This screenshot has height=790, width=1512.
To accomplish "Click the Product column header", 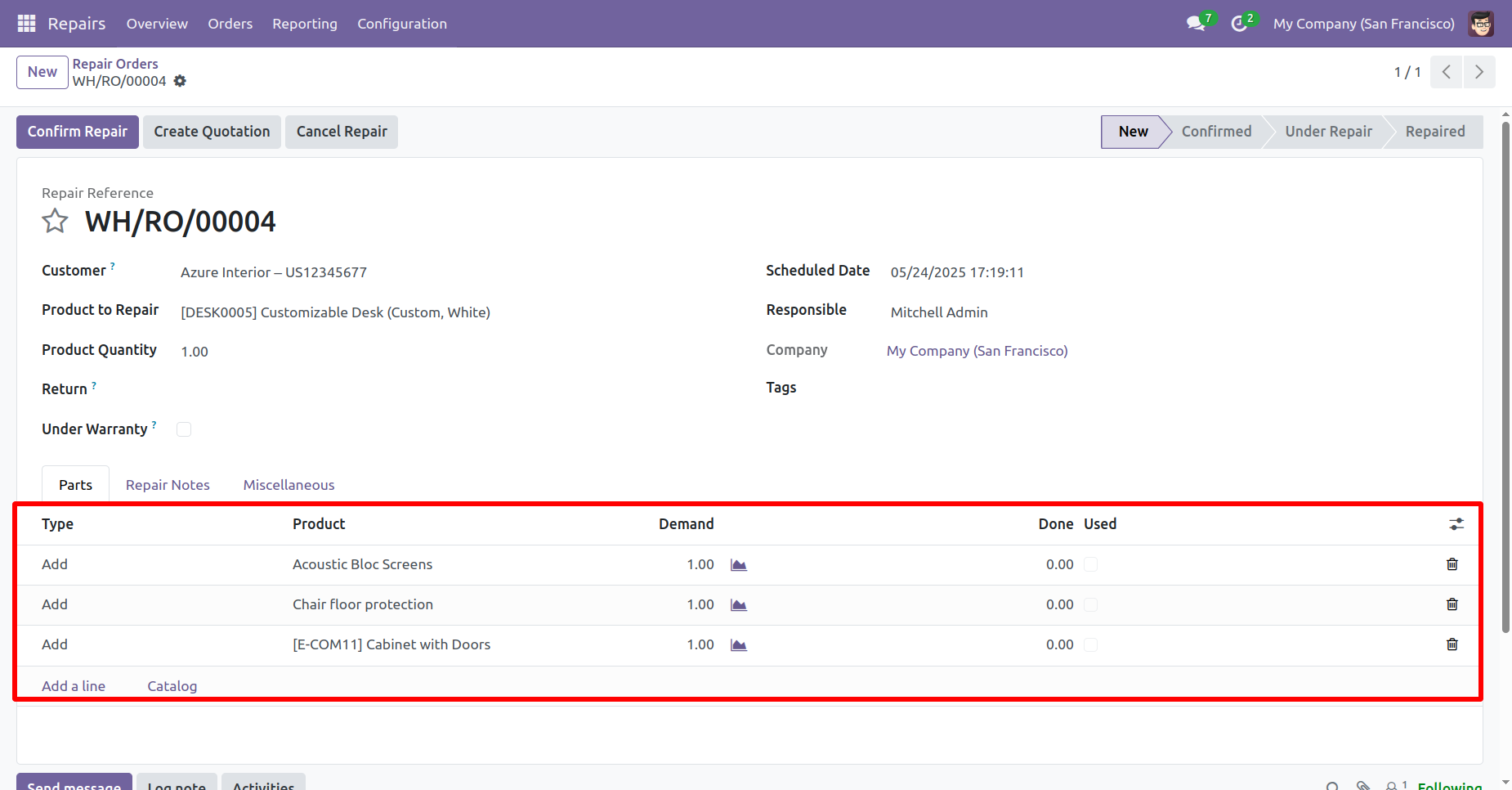I will click(319, 524).
